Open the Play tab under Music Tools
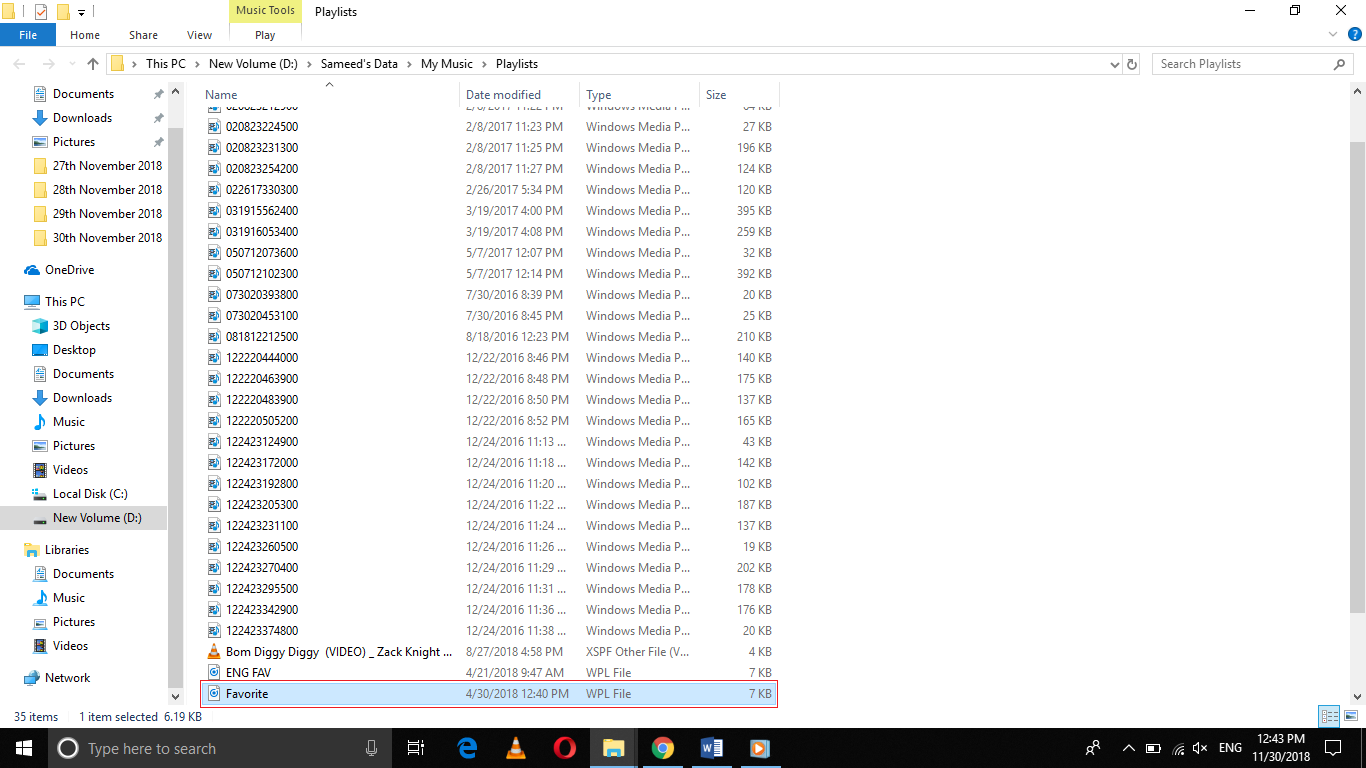Viewport: 1366px width, 768px height. point(264,33)
